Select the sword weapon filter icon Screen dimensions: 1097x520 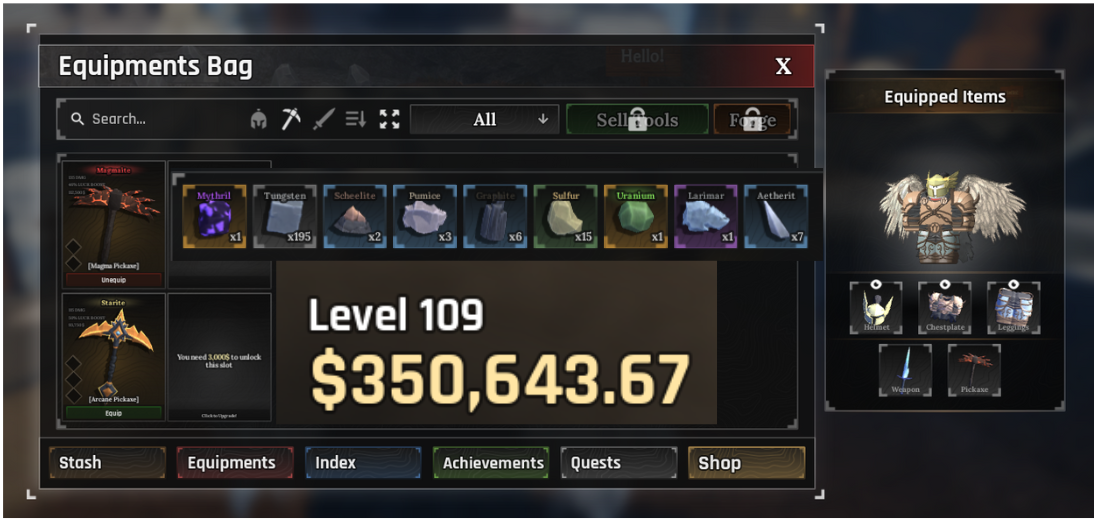[x=323, y=120]
